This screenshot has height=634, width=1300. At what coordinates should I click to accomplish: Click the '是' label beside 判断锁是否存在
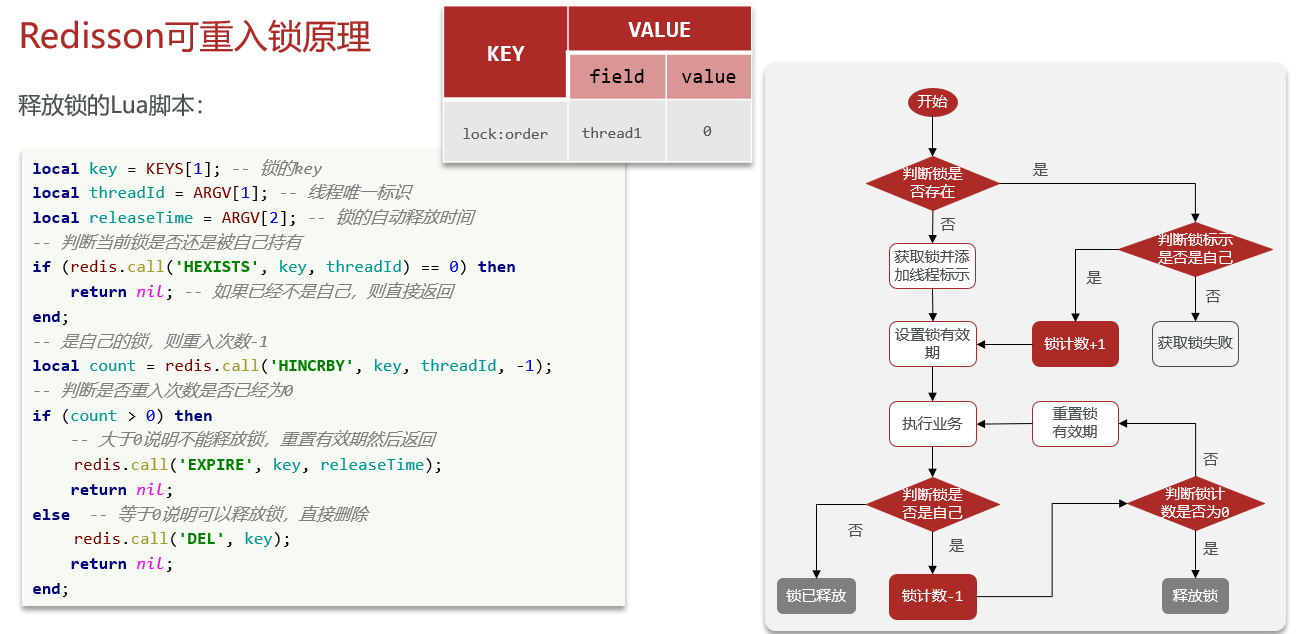pyautogui.click(x=1041, y=171)
